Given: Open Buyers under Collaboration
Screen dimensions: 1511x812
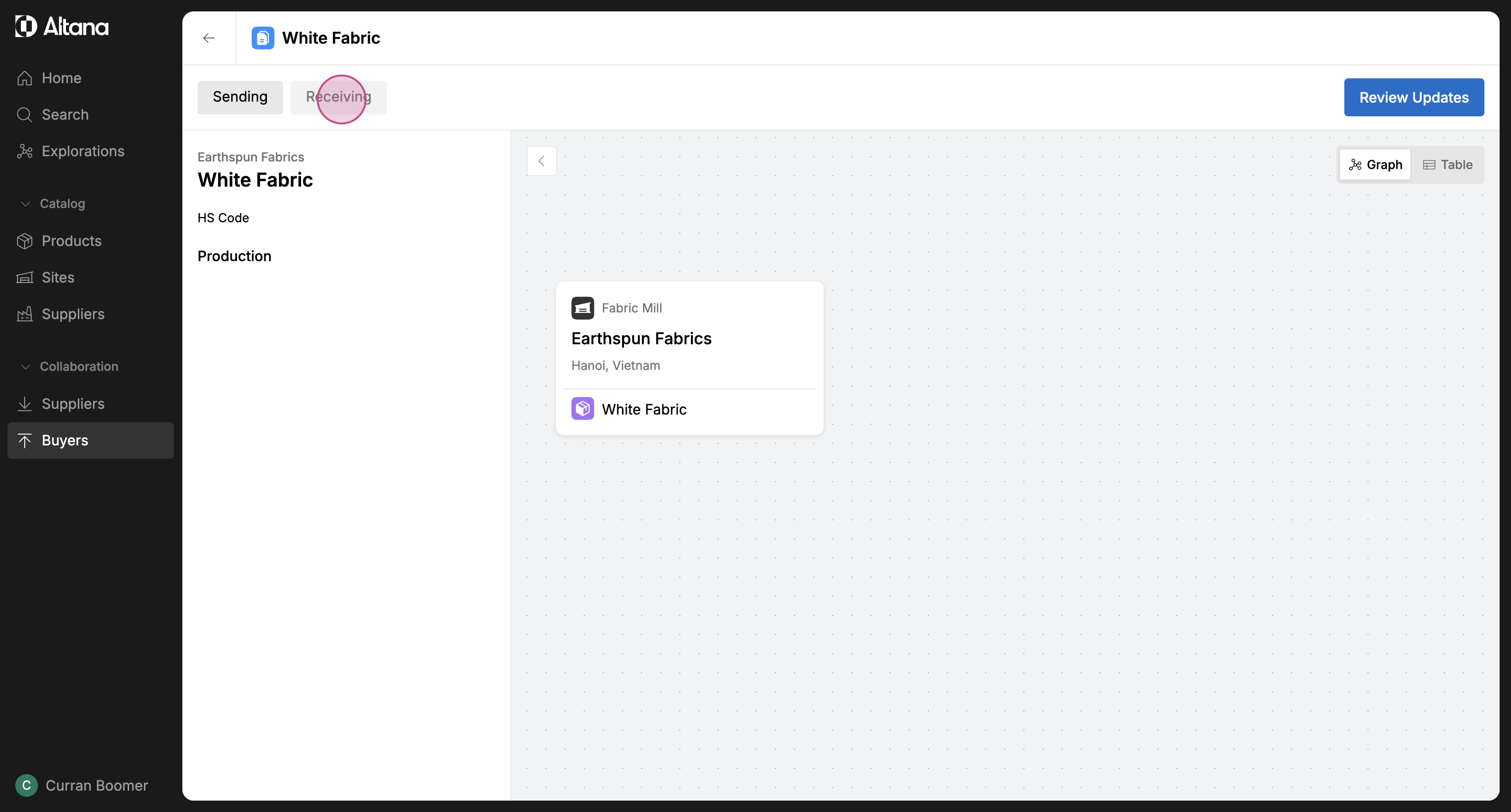Looking at the screenshot, I should click(x=65, y=441).
